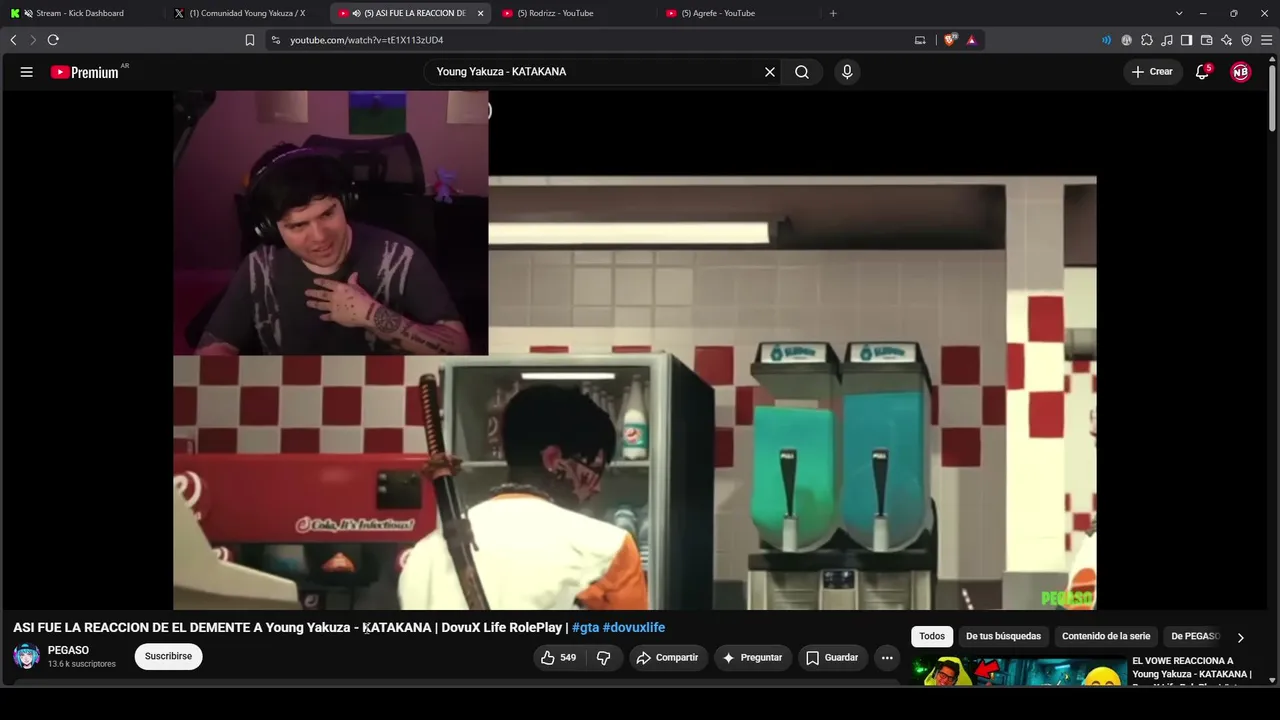Viewport: 1280px width, 720px height.
Task: Open the Leo AI sparkle icon
Action: [1226, 40]
